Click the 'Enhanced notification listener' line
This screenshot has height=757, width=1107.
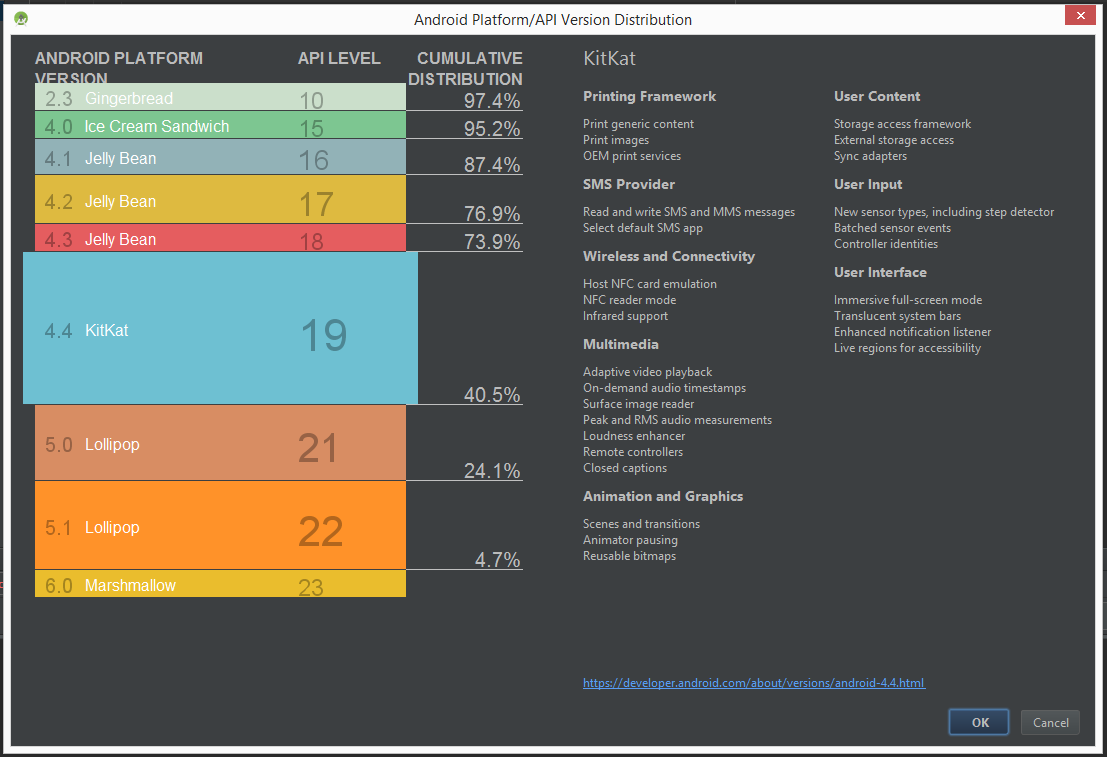(912, 332)
